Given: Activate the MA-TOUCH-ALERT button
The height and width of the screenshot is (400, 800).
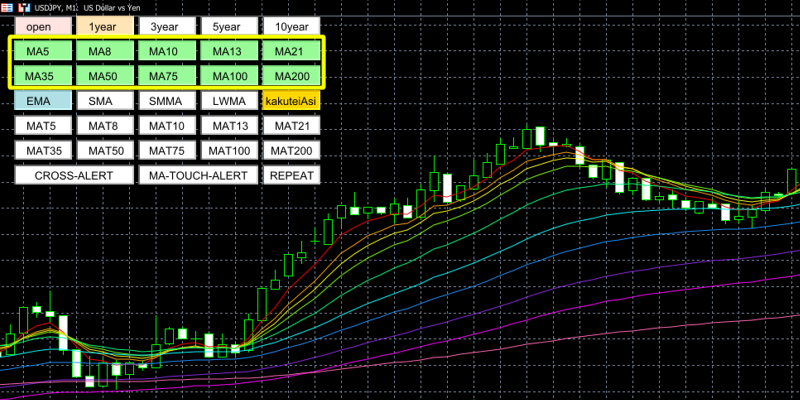Looking at the screenshot, I should point(198,175).
